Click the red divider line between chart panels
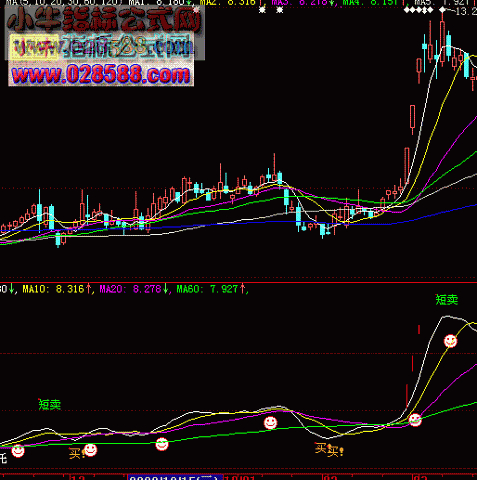 click(238, 282)
